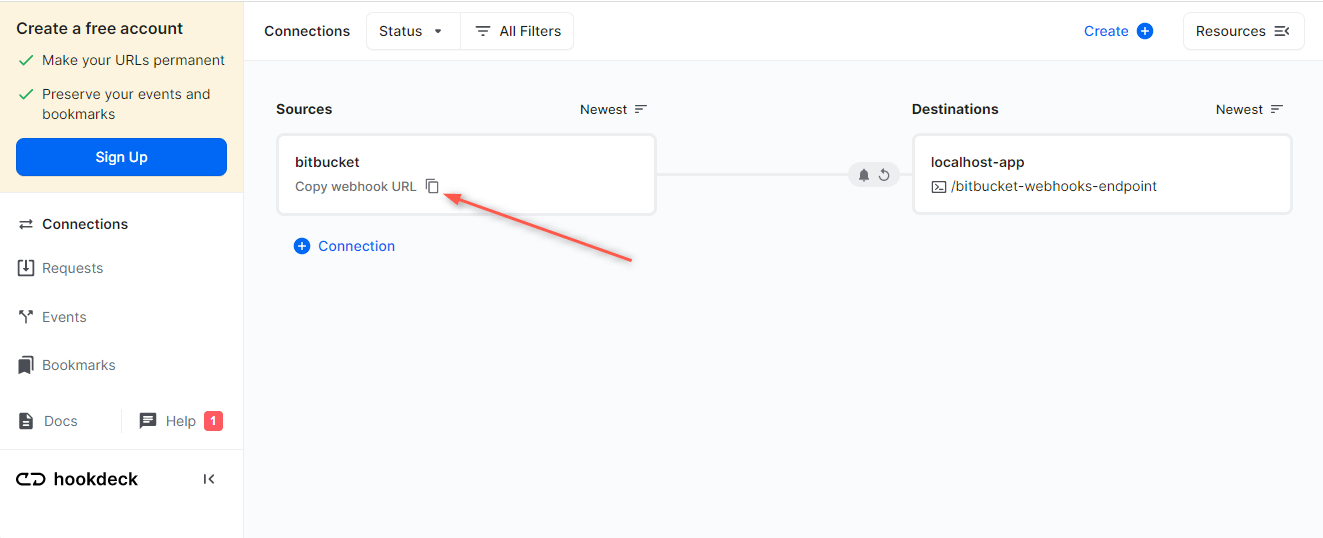The image size is (1323, 538).
Task: Click the Sign Up button
Action: click(x=121, y=157)
